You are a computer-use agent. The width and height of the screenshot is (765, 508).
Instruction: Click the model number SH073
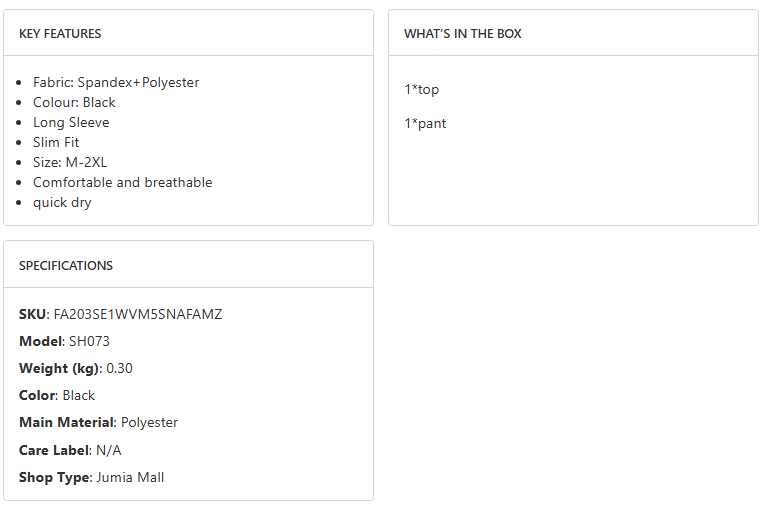pos(89,342)
